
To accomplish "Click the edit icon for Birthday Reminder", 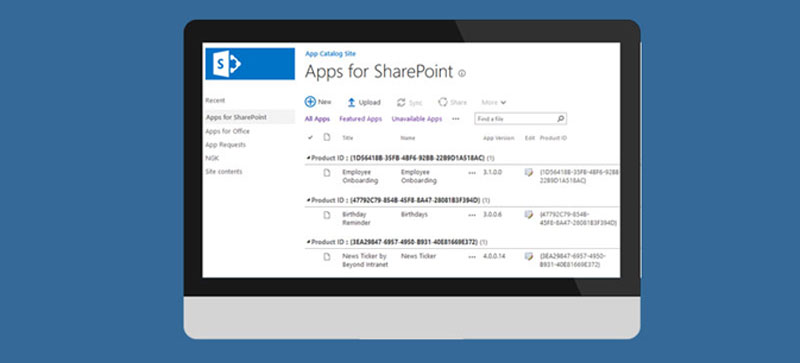I will pos(529,214).
